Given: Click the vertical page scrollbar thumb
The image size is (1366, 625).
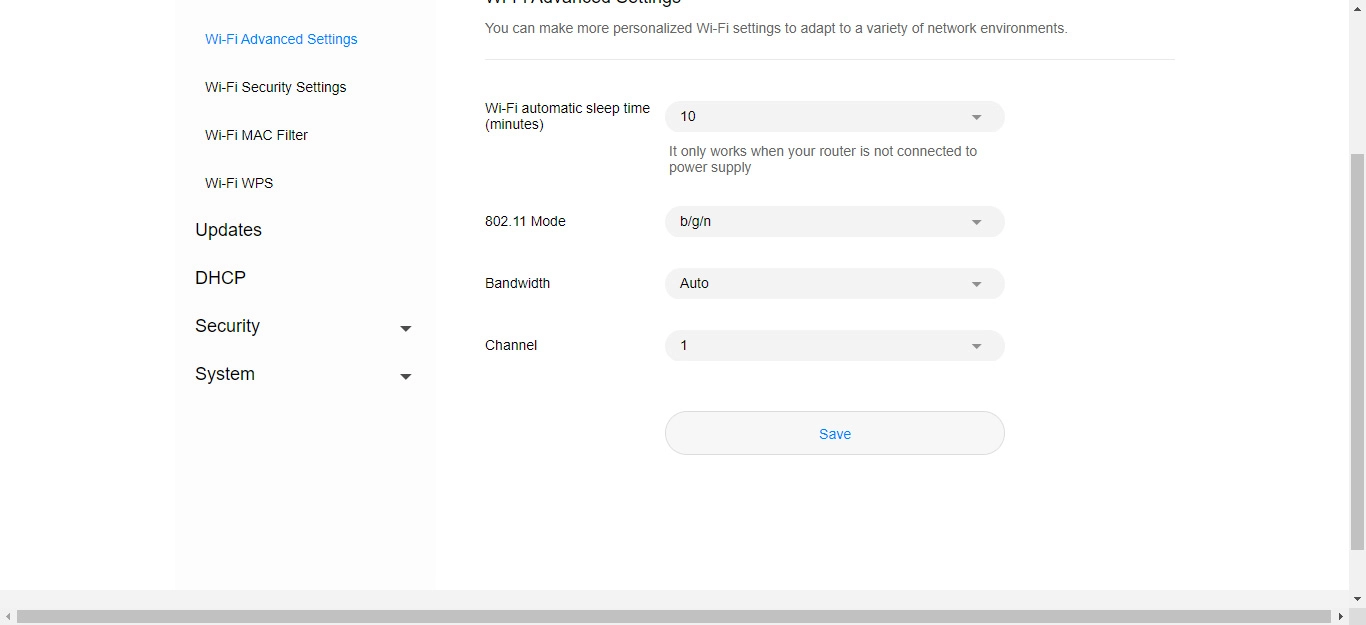Looking at the screenshot, I should tap(1357, 350).
